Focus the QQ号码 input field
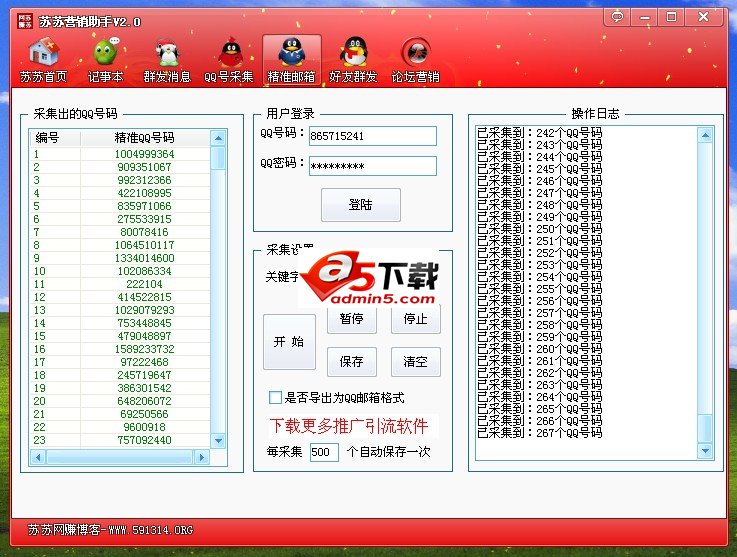The image size is (737, 557). [x=373, y=136]
